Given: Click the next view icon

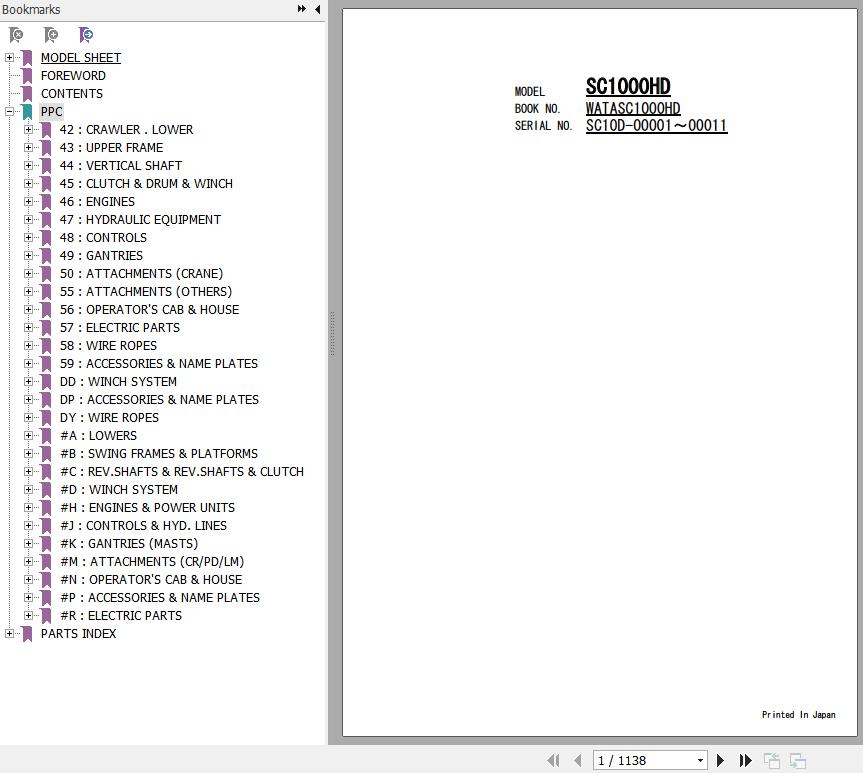Looking at the screenshot, I should click(x=798, y=761).
